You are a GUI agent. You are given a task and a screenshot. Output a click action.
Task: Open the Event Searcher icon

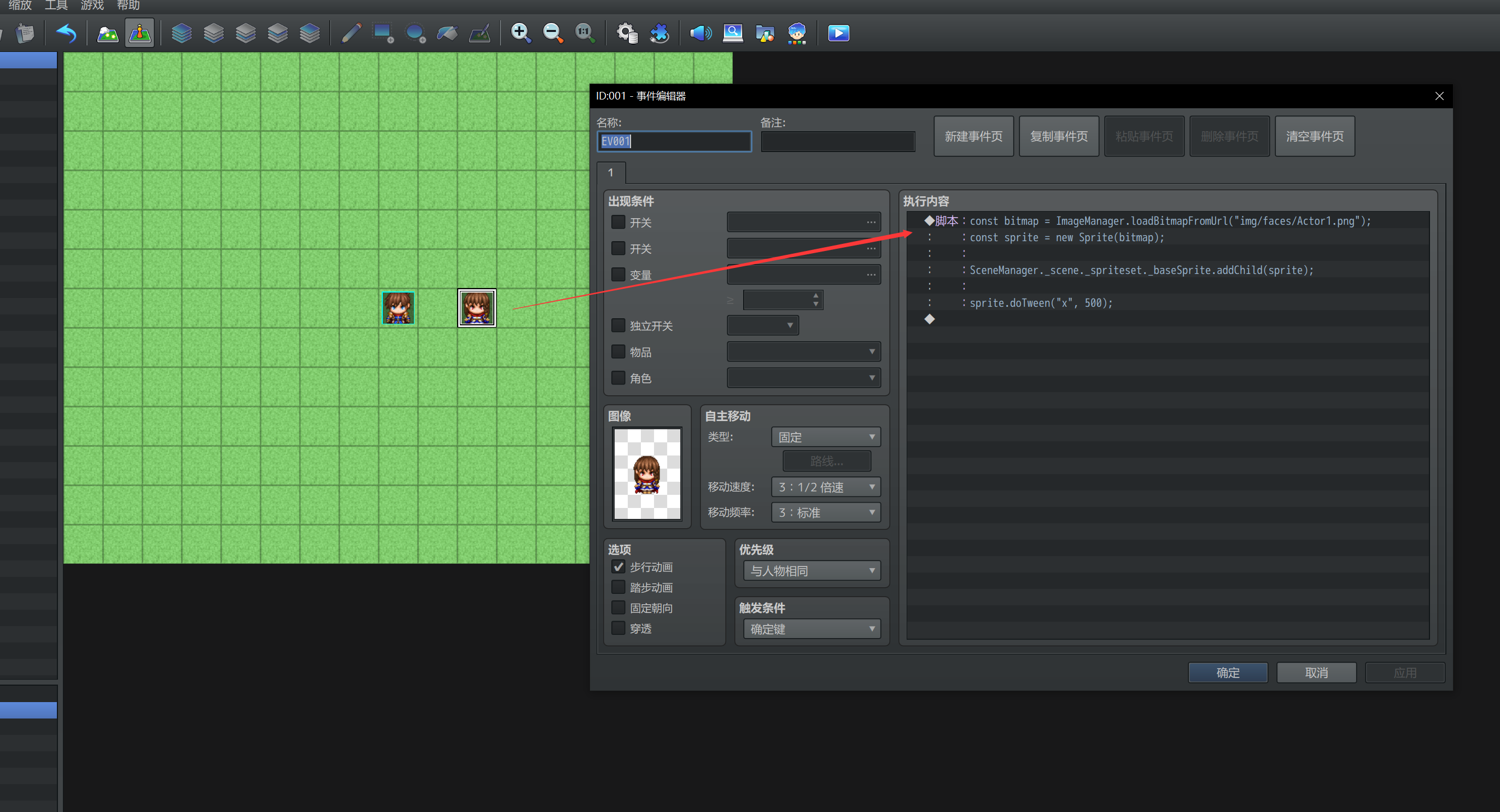(x=733, y=33)
